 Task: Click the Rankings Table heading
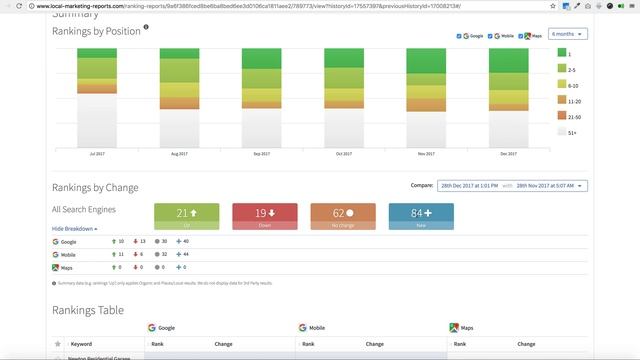(88, 310)
